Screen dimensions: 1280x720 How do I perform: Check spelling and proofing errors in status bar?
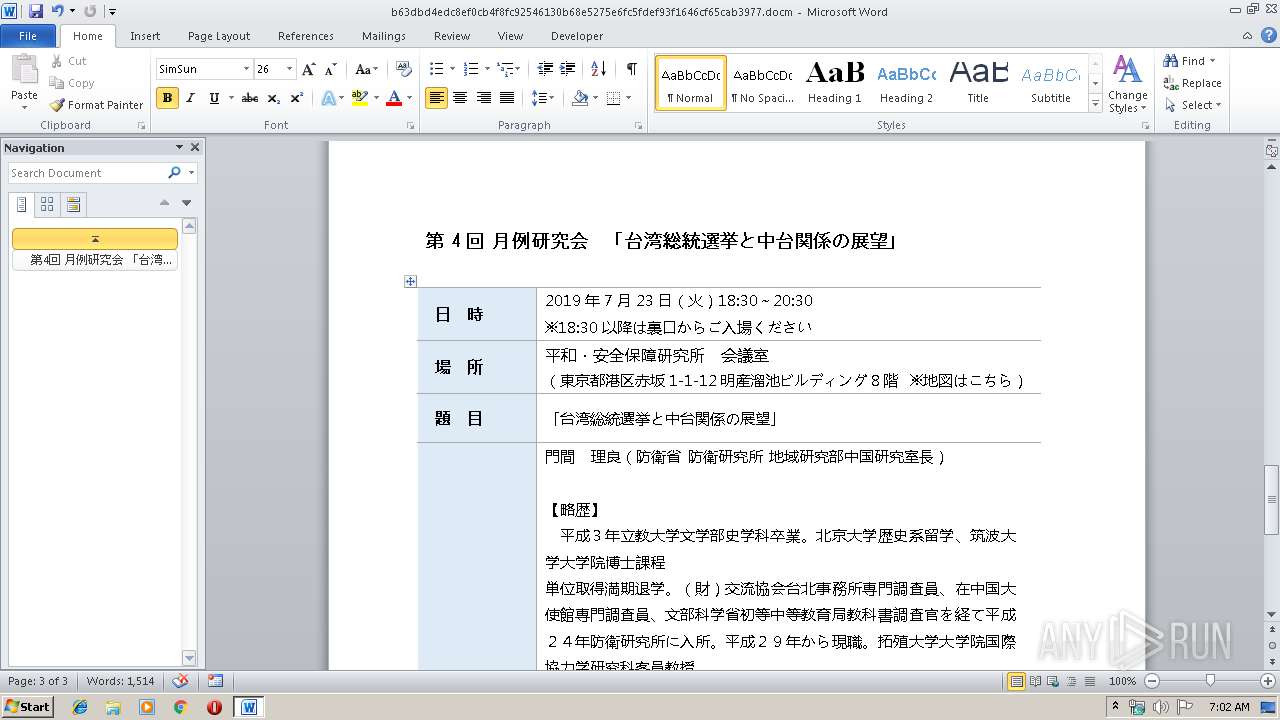click(180, 681)
